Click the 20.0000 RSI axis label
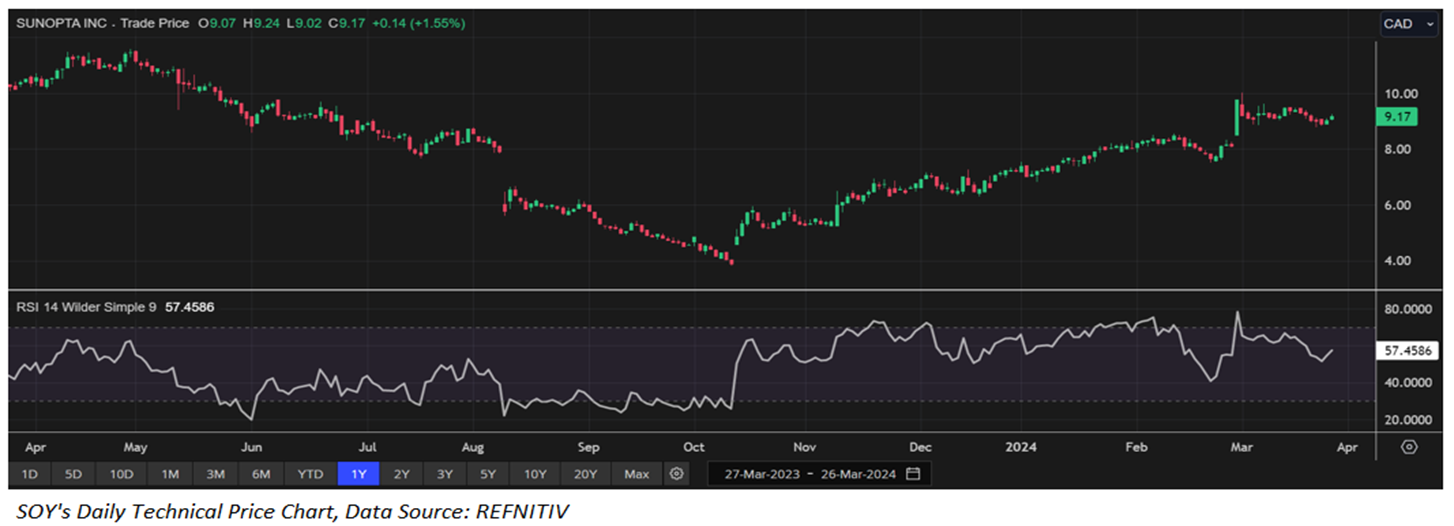 pyautogui.click(x=1406, y=420)
